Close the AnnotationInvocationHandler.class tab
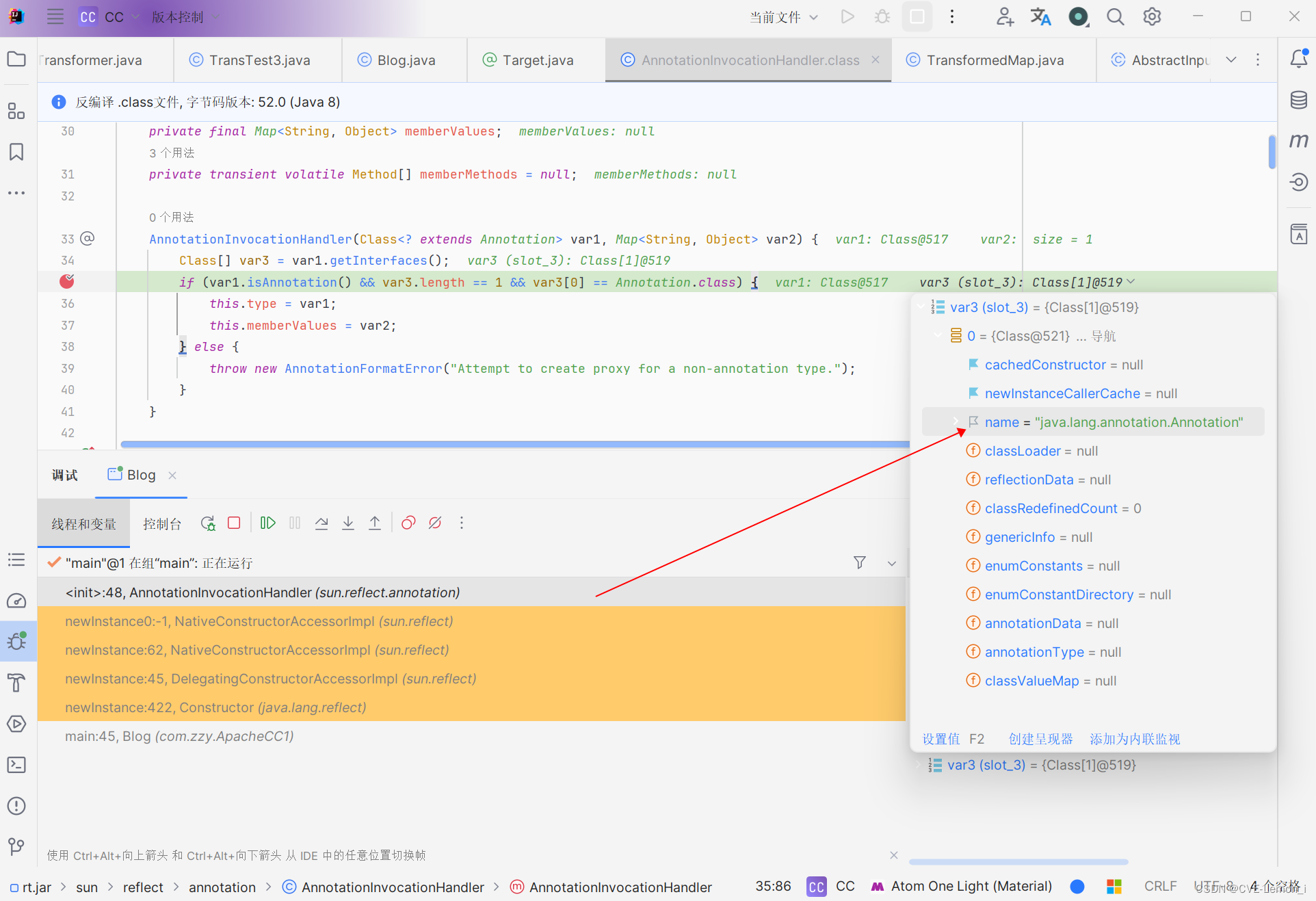The image size is (1316, 901). pyautogui.click(x=876, y=60)
